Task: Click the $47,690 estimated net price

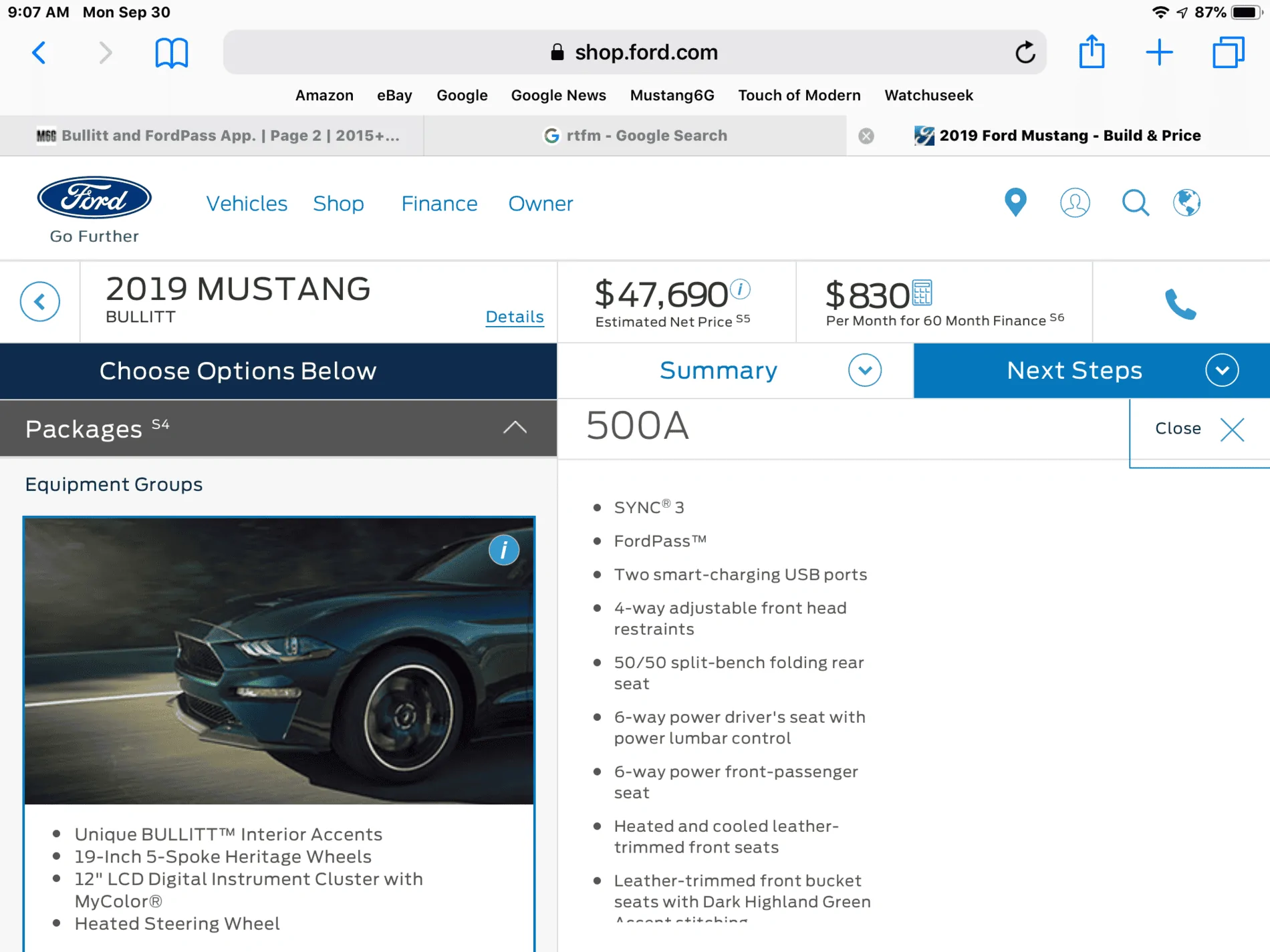Action: click(x=661, y=294)
